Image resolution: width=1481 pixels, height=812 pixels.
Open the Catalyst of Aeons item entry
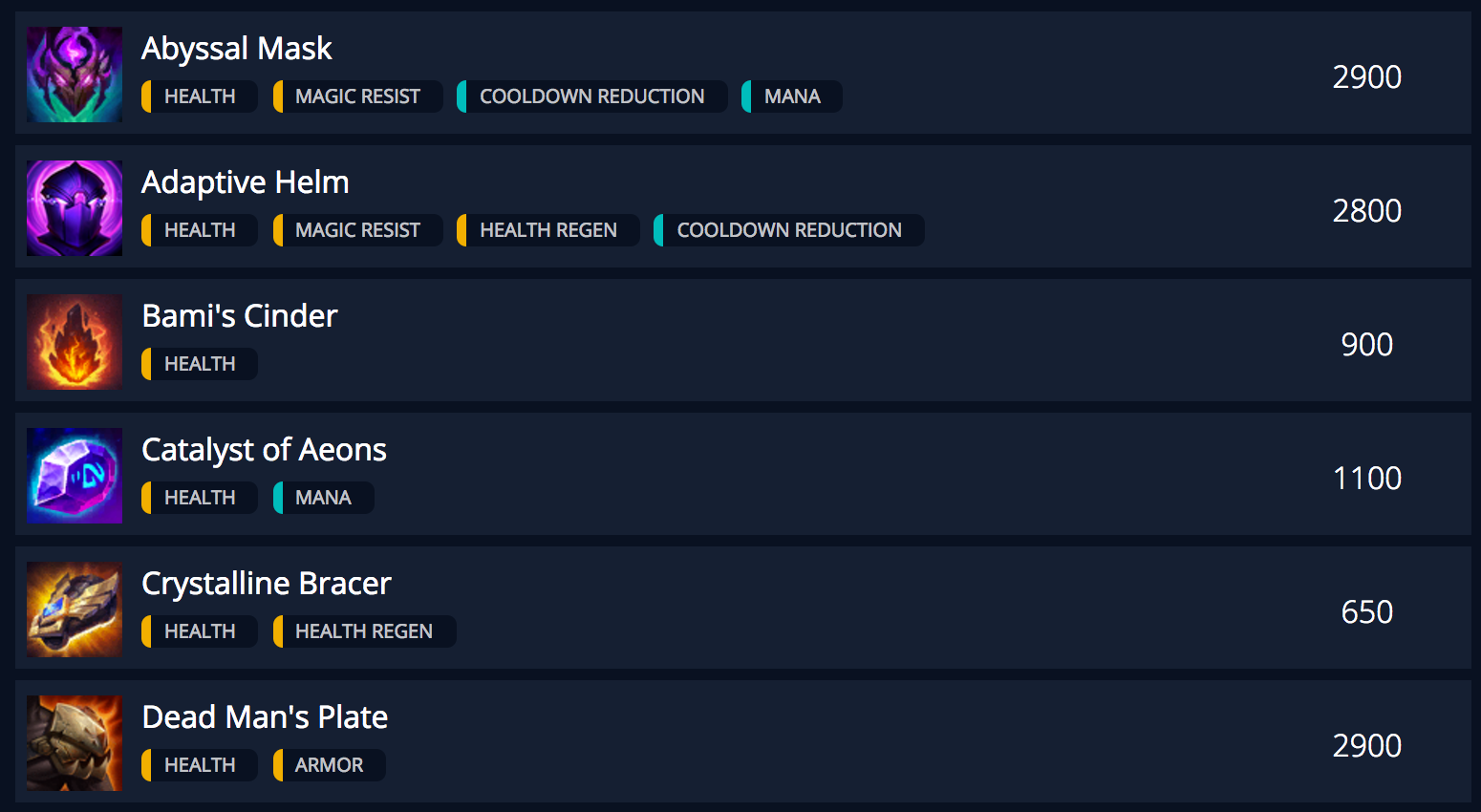pos(264,449)
